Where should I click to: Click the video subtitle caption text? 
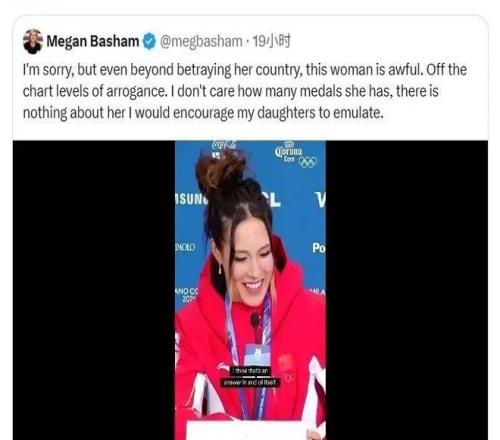click(x=251, y=377)
